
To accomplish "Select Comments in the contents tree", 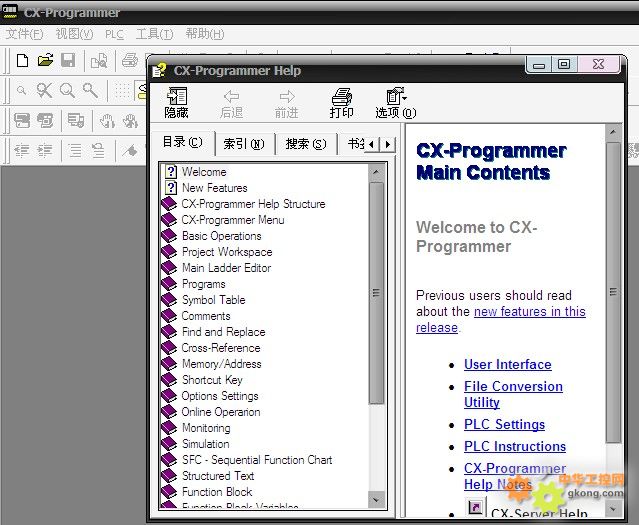I will 206,316.
